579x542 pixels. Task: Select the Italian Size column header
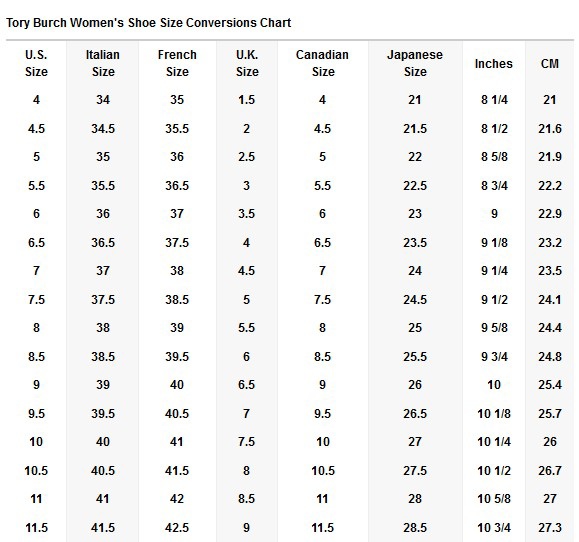coord(103,63)
